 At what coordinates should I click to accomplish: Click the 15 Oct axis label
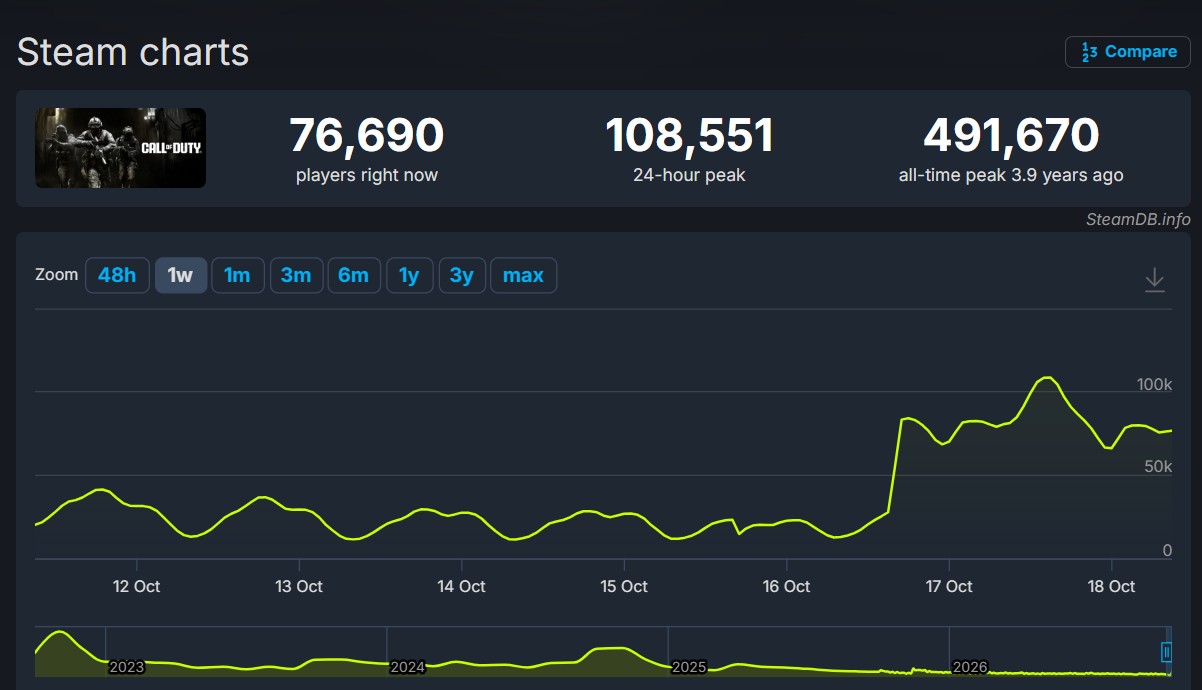click(x=624, y=587)
